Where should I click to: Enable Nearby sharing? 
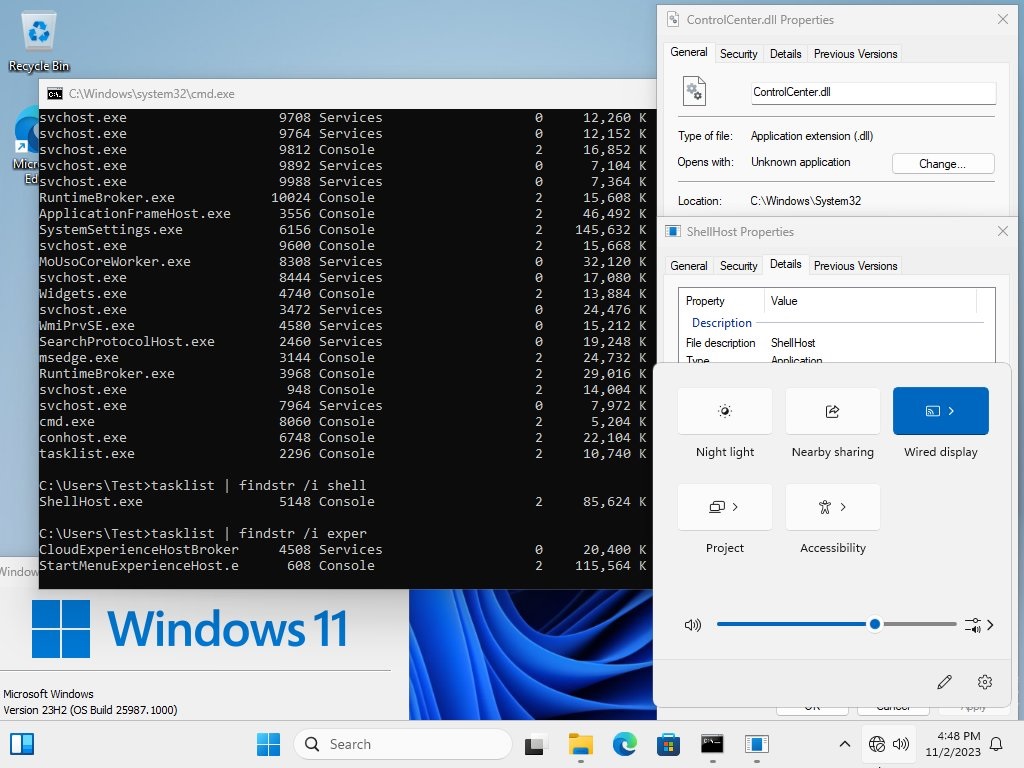coord(832,411)
